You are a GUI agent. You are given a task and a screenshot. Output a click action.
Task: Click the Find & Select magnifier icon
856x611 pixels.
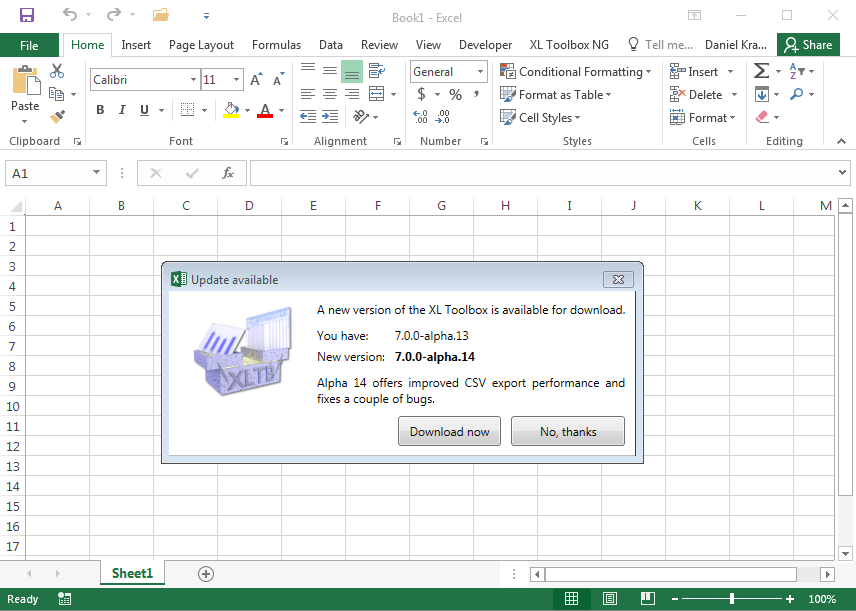(x=796, y=94)
